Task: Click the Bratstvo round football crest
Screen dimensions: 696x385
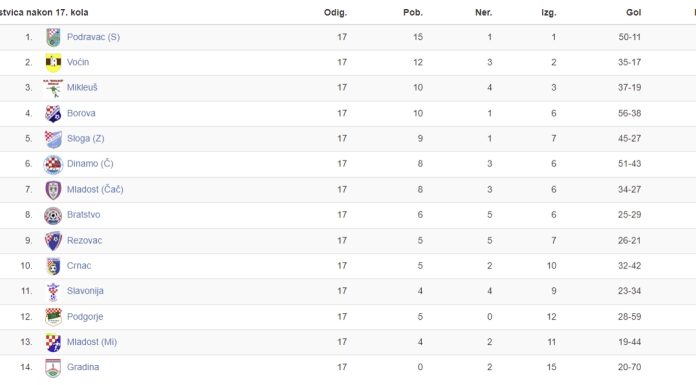Action: point(53,215)
